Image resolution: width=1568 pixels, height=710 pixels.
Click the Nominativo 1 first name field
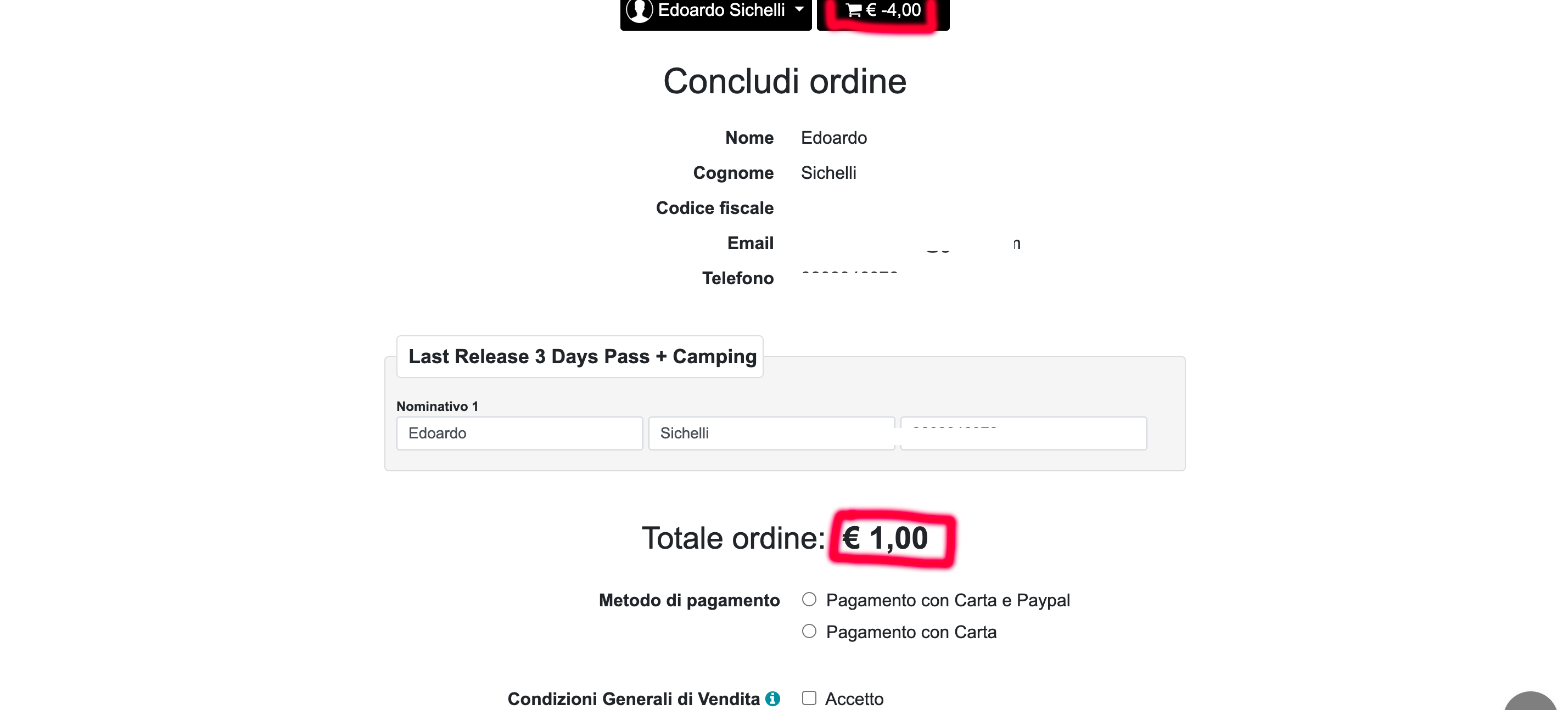[x=519, y=433]
